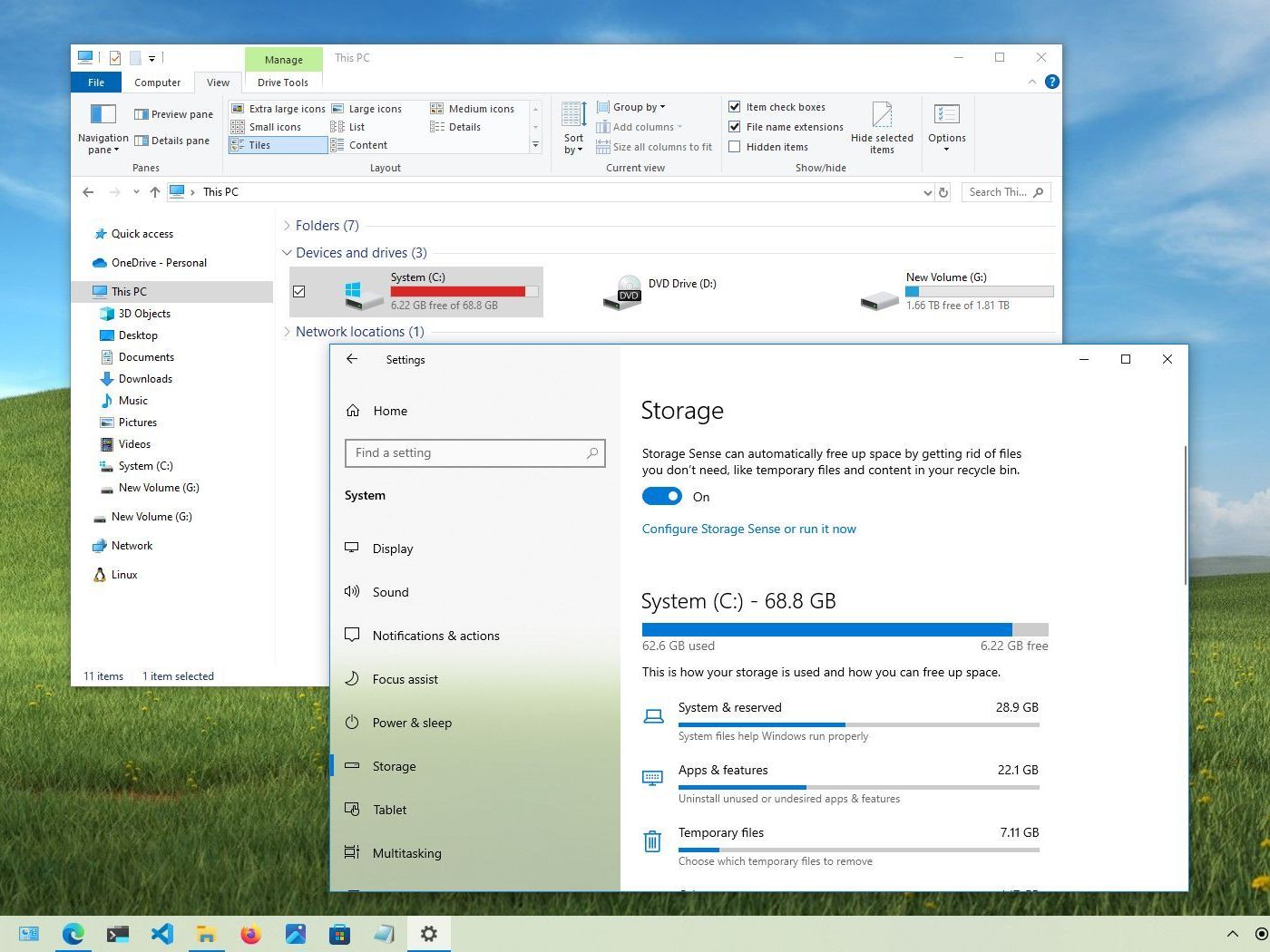Screen dimensions: 1270x952
Task: Turn off the Storage Sense toggle
Action: click(x=661, y=496)
